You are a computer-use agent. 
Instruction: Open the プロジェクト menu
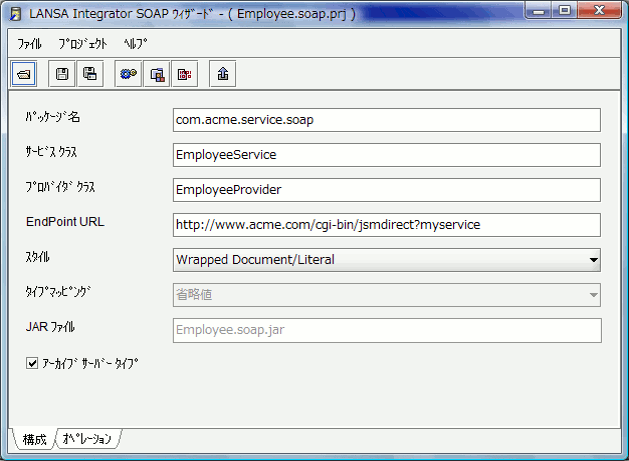coord(83,44)
